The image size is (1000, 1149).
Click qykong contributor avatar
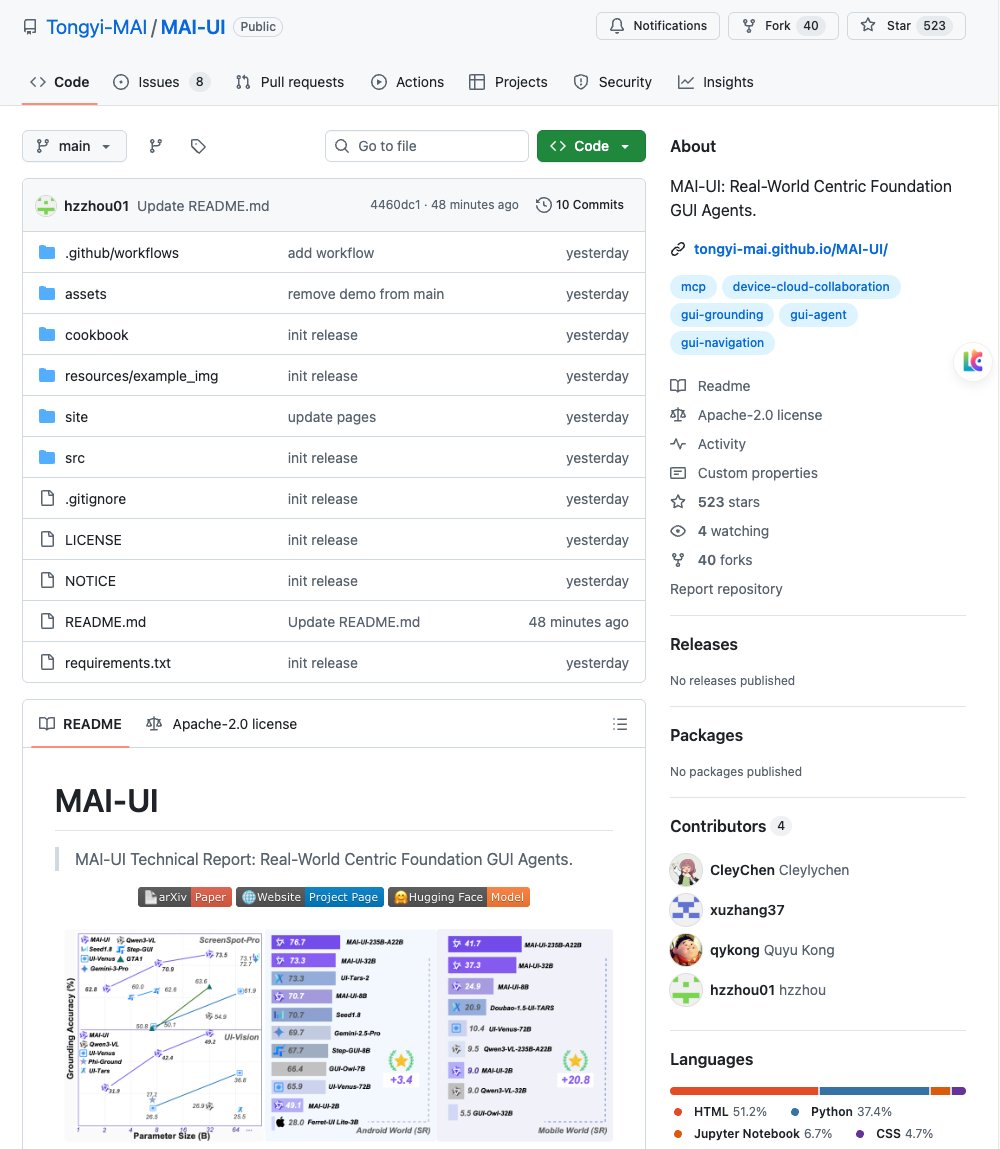click(x=686, y=950)
